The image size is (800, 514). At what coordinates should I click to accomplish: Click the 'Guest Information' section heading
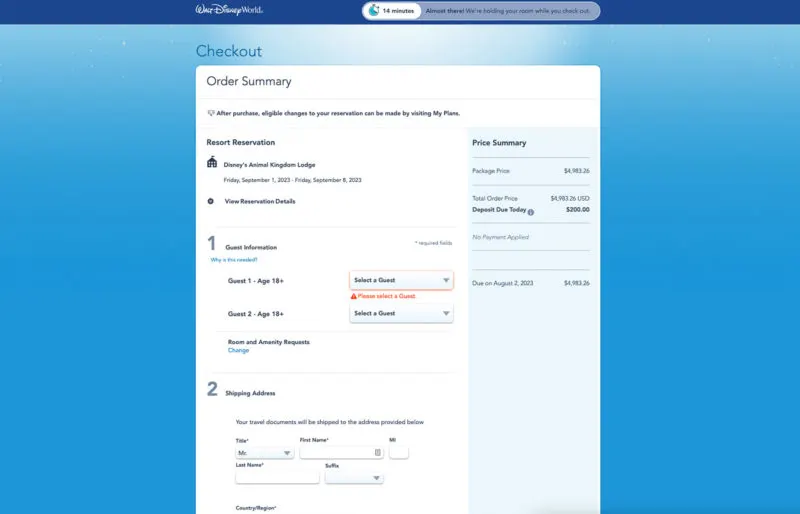[x=251, y=248]
